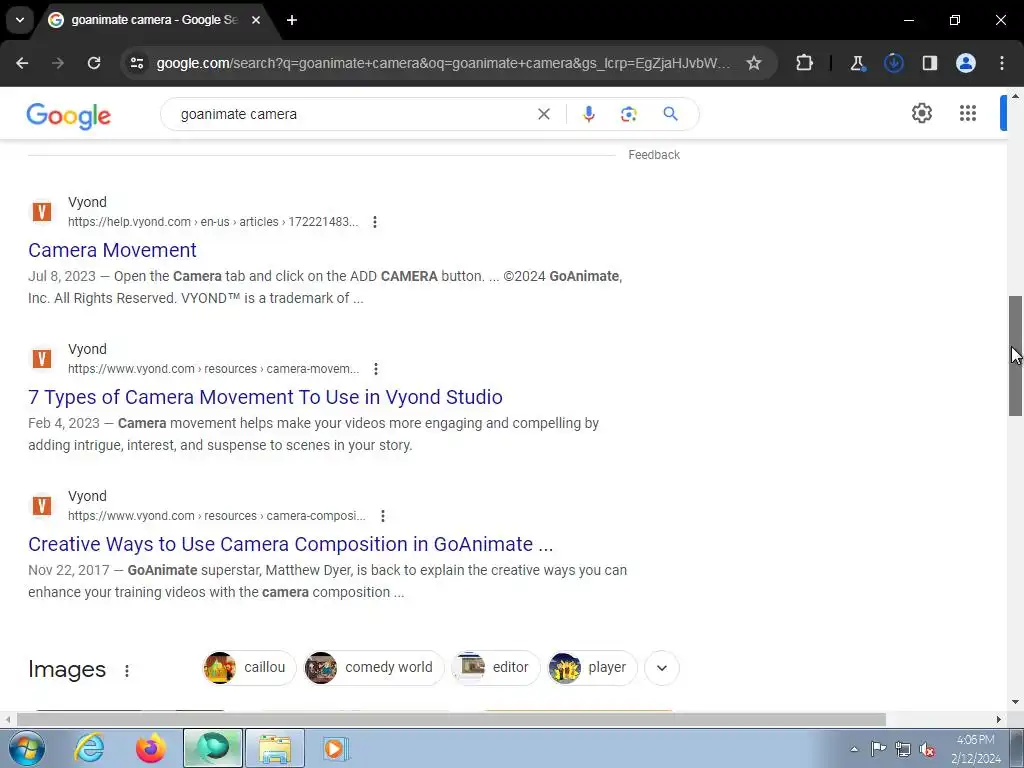Launch Firefox from taskbar
1024x768 pixels.
pyautogui.click(x=151, y=748)
